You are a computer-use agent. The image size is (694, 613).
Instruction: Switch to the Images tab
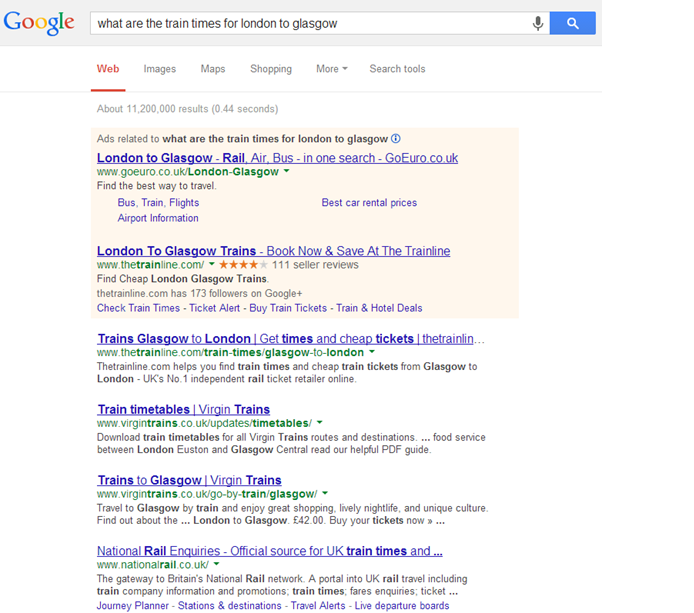[x=160, y=69]
